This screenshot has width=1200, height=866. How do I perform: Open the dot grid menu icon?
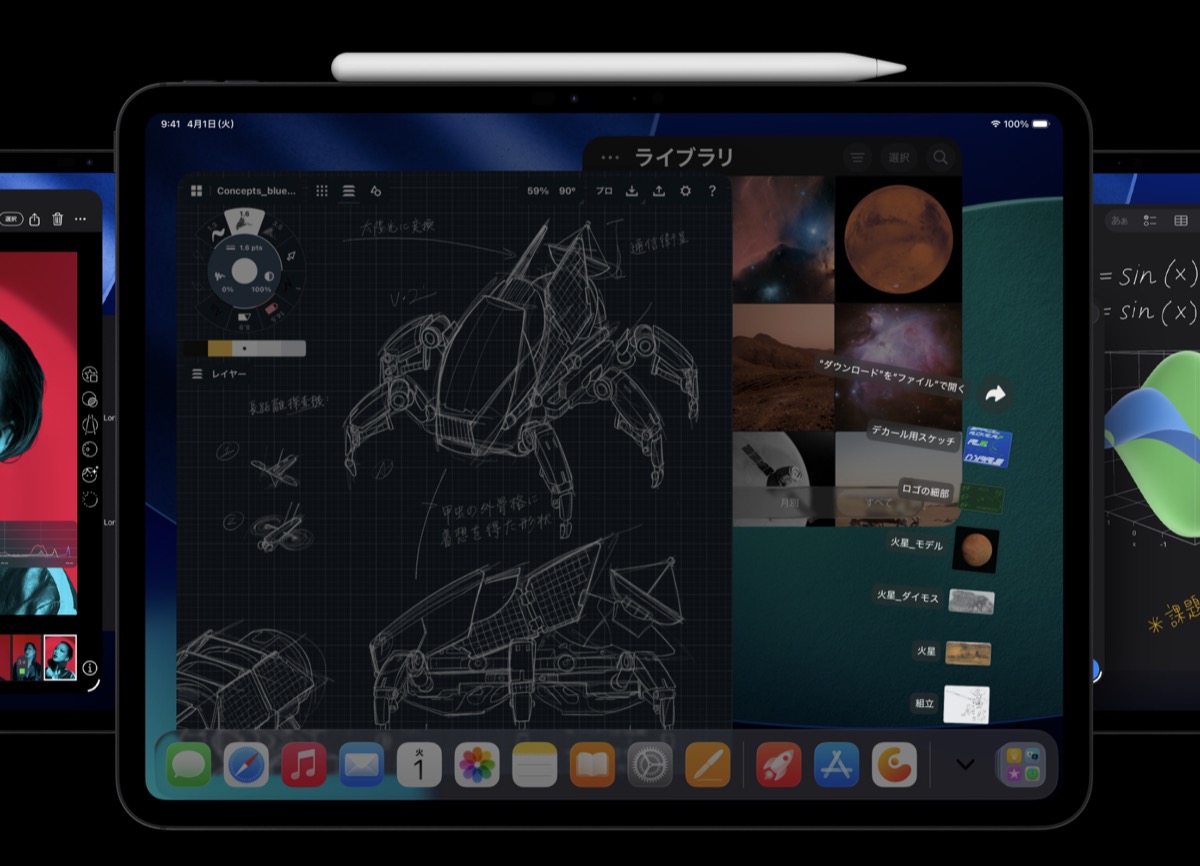[x=322, y=191]
